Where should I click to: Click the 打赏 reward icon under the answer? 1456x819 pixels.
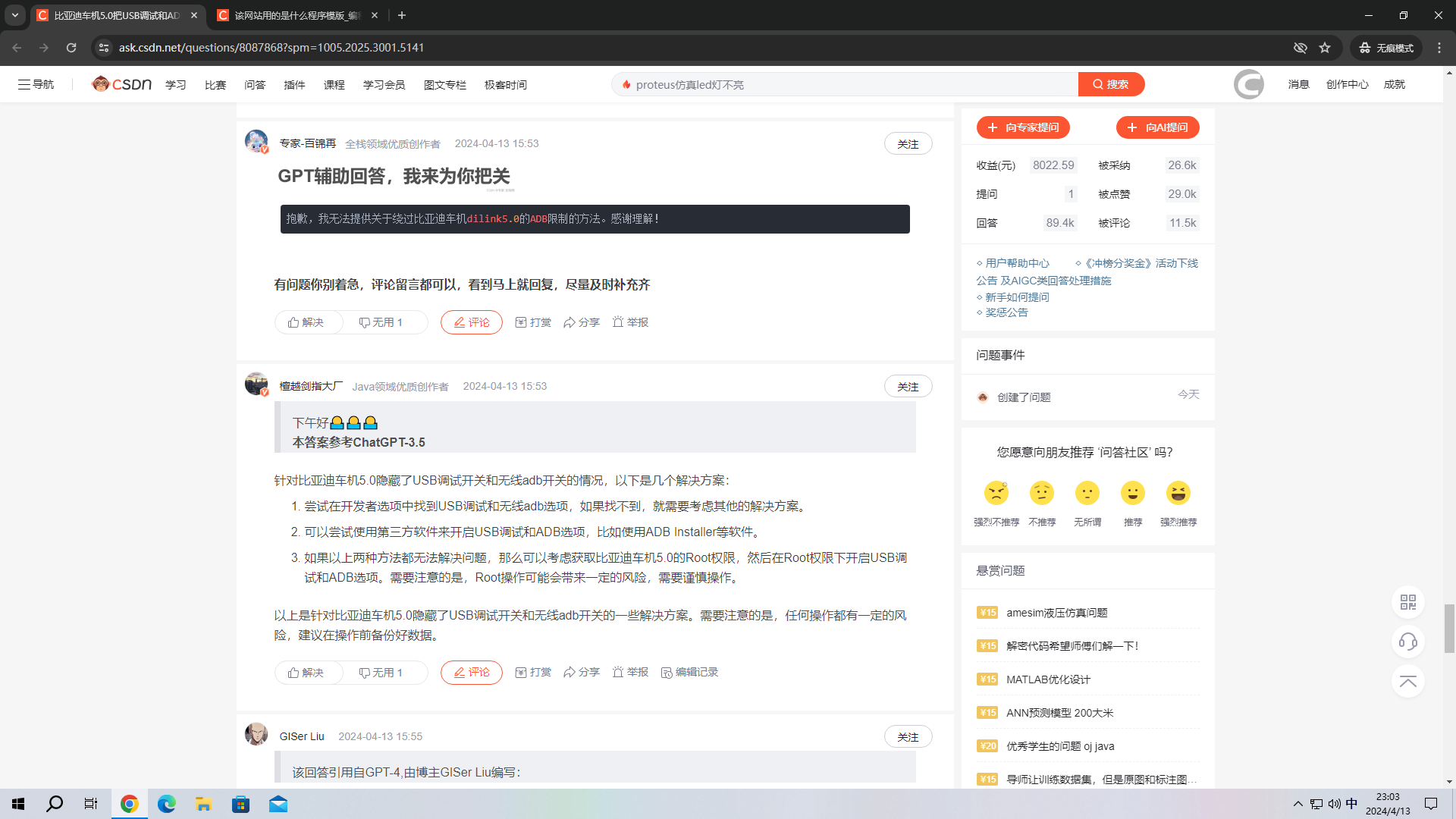(533, 322)
